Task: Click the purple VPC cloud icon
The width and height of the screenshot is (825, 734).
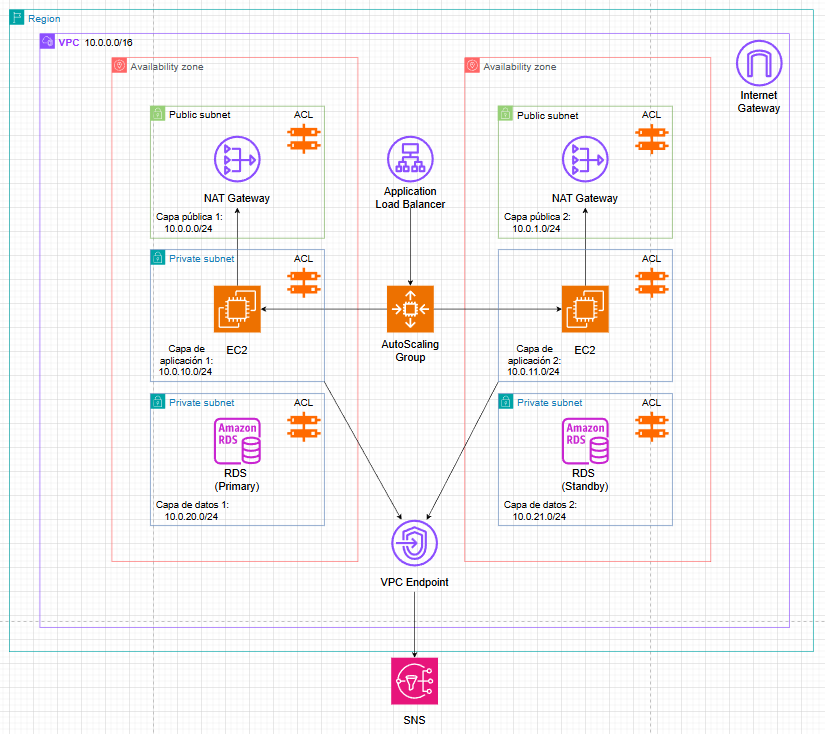Action: click(x=47, y=41)
